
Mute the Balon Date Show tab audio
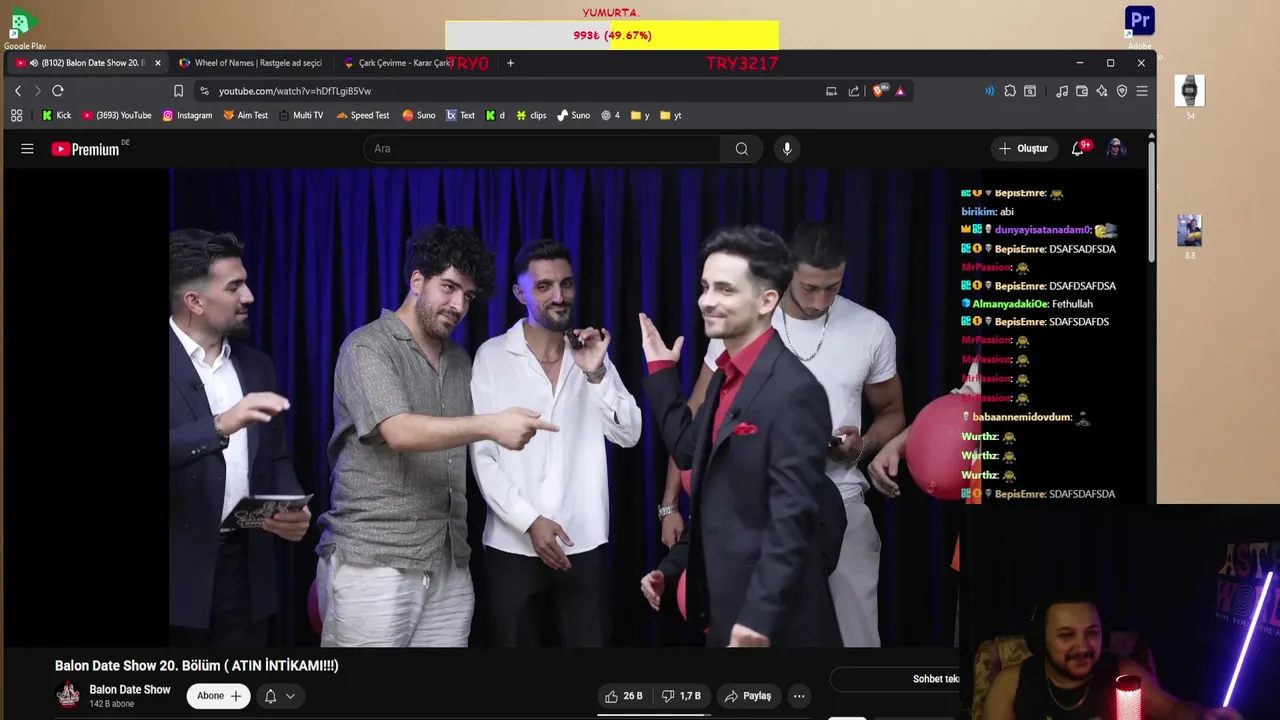pos(34,63)
